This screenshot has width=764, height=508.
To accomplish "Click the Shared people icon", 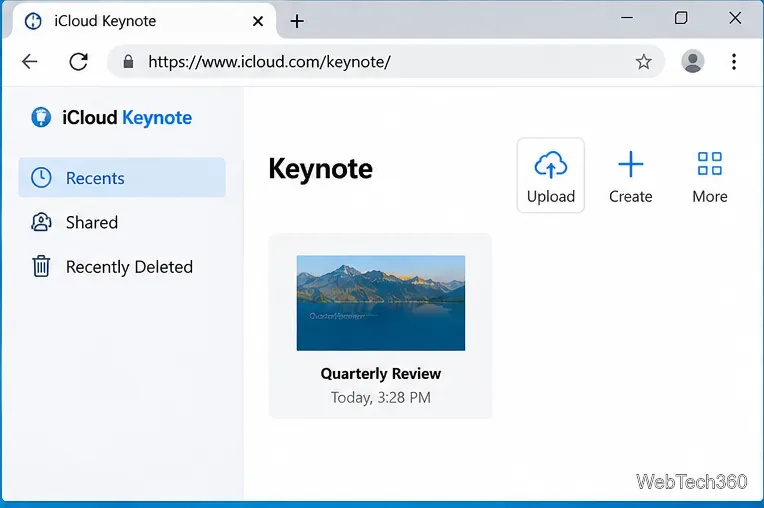I will 41,223.
